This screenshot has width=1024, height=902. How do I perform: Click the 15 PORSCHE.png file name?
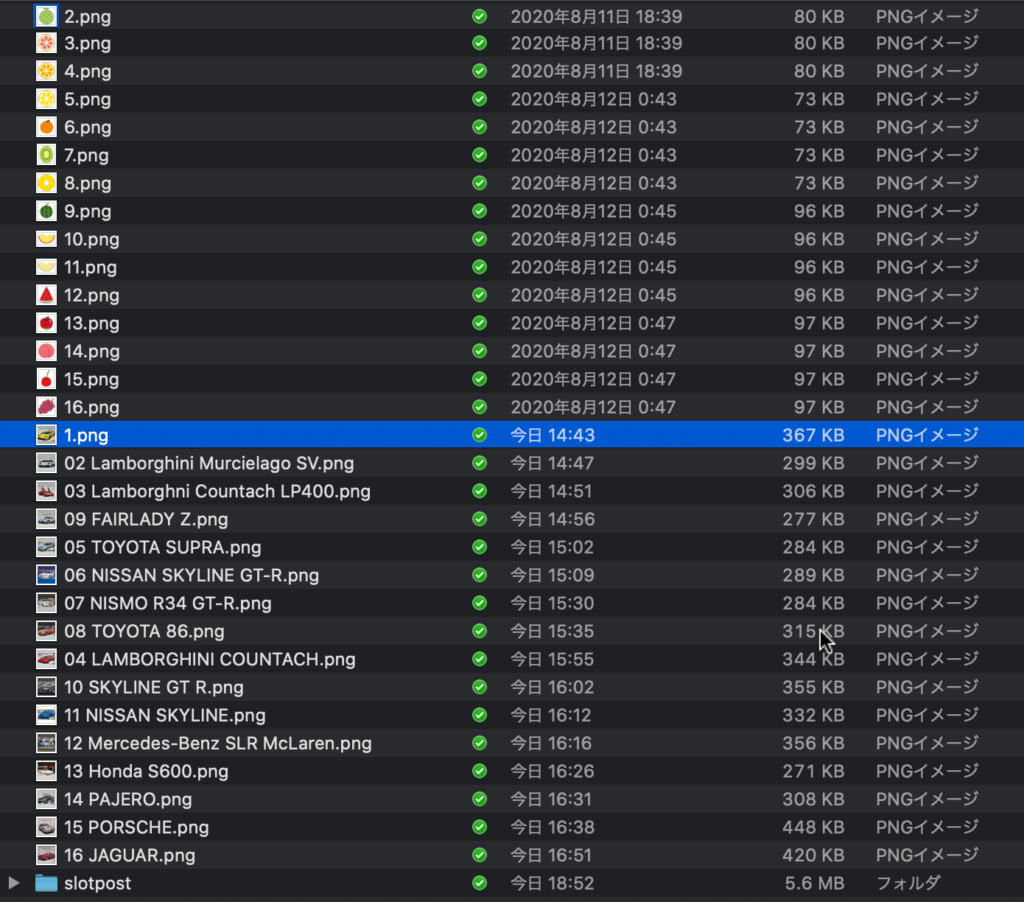click(136, 827)
